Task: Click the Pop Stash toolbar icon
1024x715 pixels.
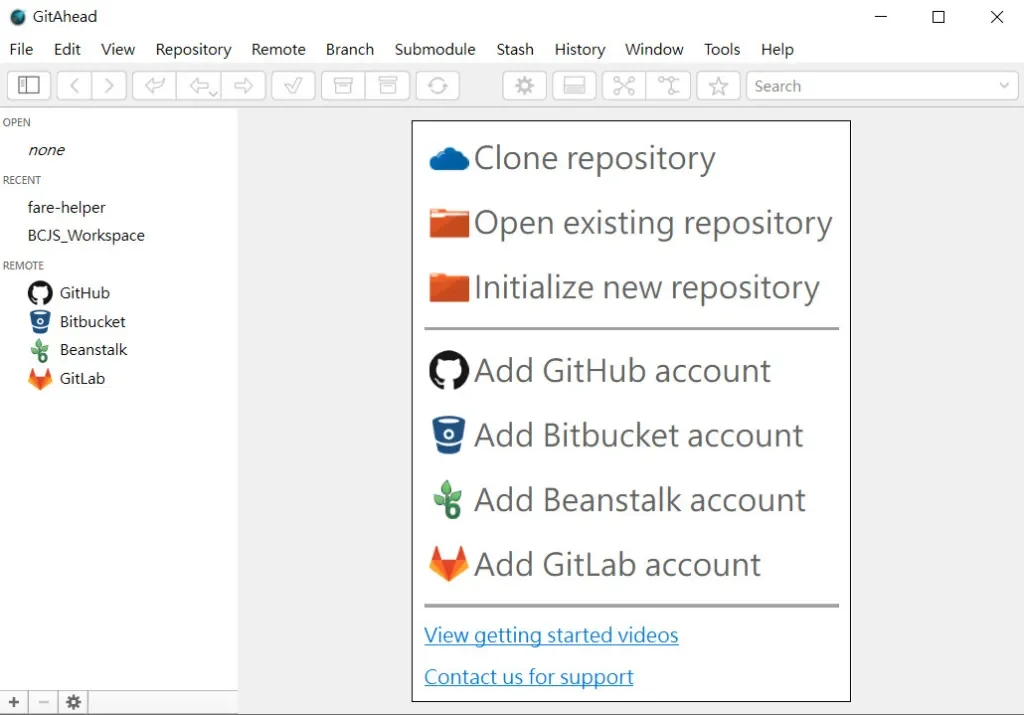Action: (387, 86)
